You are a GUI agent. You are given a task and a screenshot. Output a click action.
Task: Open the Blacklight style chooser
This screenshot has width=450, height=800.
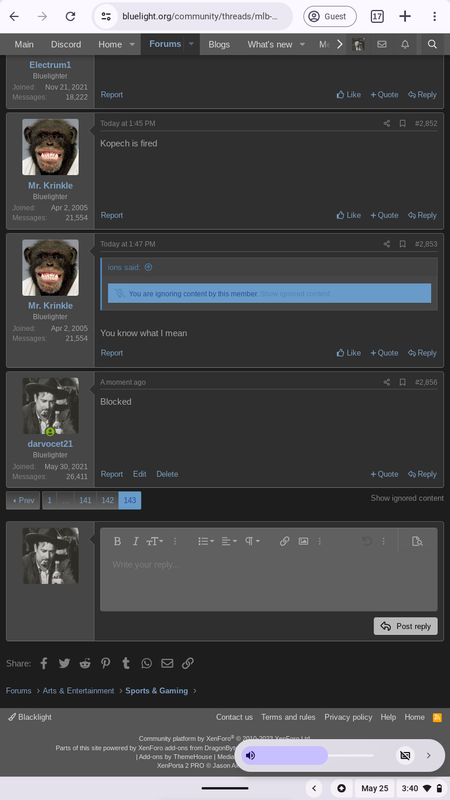pyautogui.click(x=30, y=717)
